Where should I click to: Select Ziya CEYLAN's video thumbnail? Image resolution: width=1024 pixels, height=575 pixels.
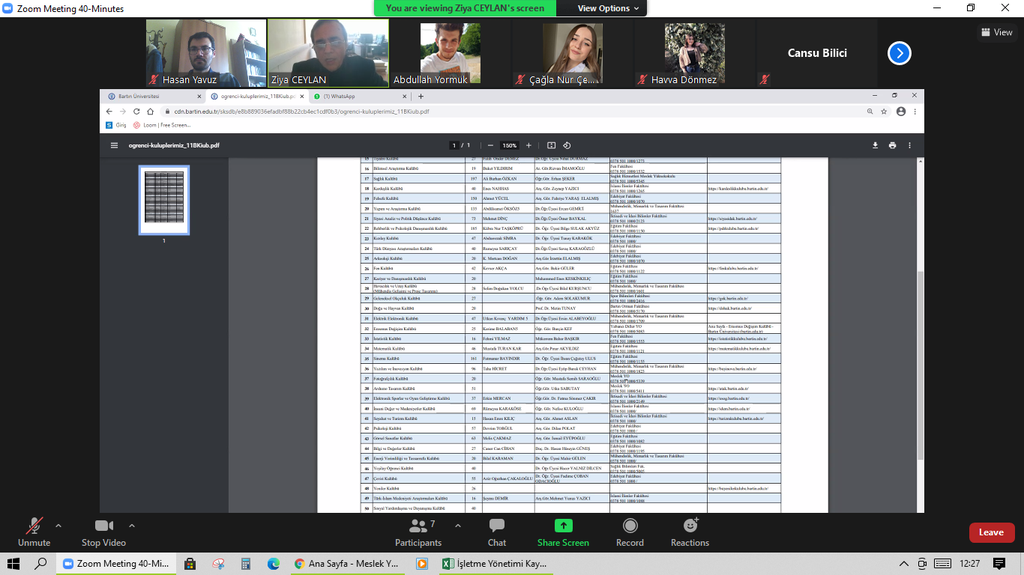coord(327,53)
